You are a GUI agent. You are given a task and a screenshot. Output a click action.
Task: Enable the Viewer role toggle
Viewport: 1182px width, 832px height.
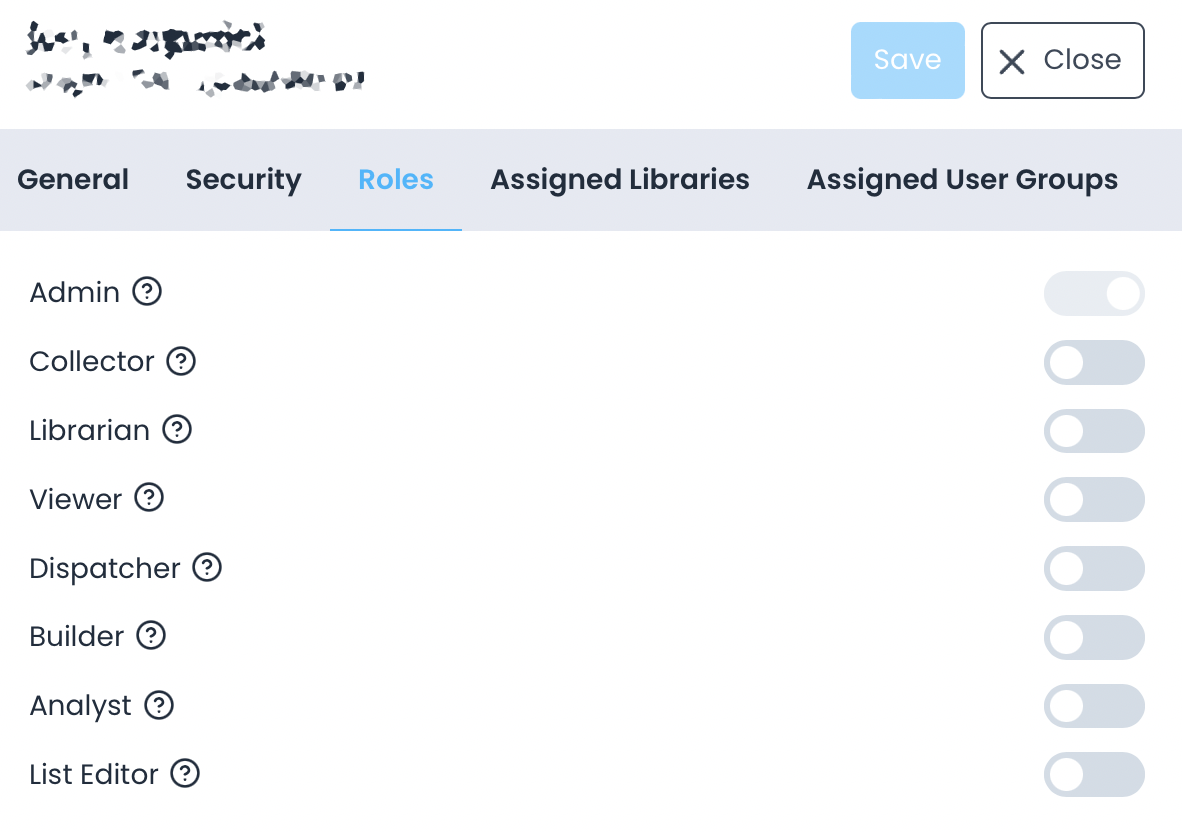click(1094, 499)
